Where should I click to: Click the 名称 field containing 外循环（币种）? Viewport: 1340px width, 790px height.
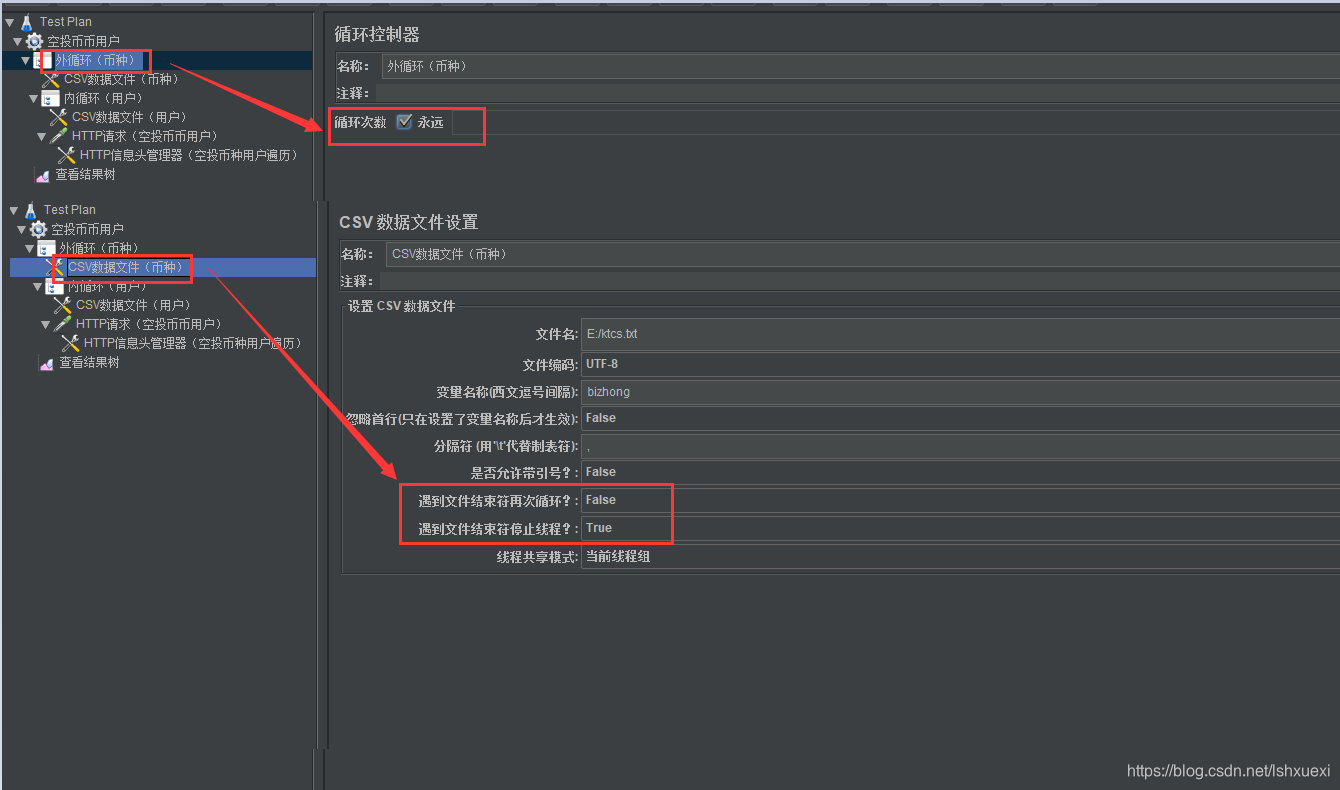tap(860, 66)
